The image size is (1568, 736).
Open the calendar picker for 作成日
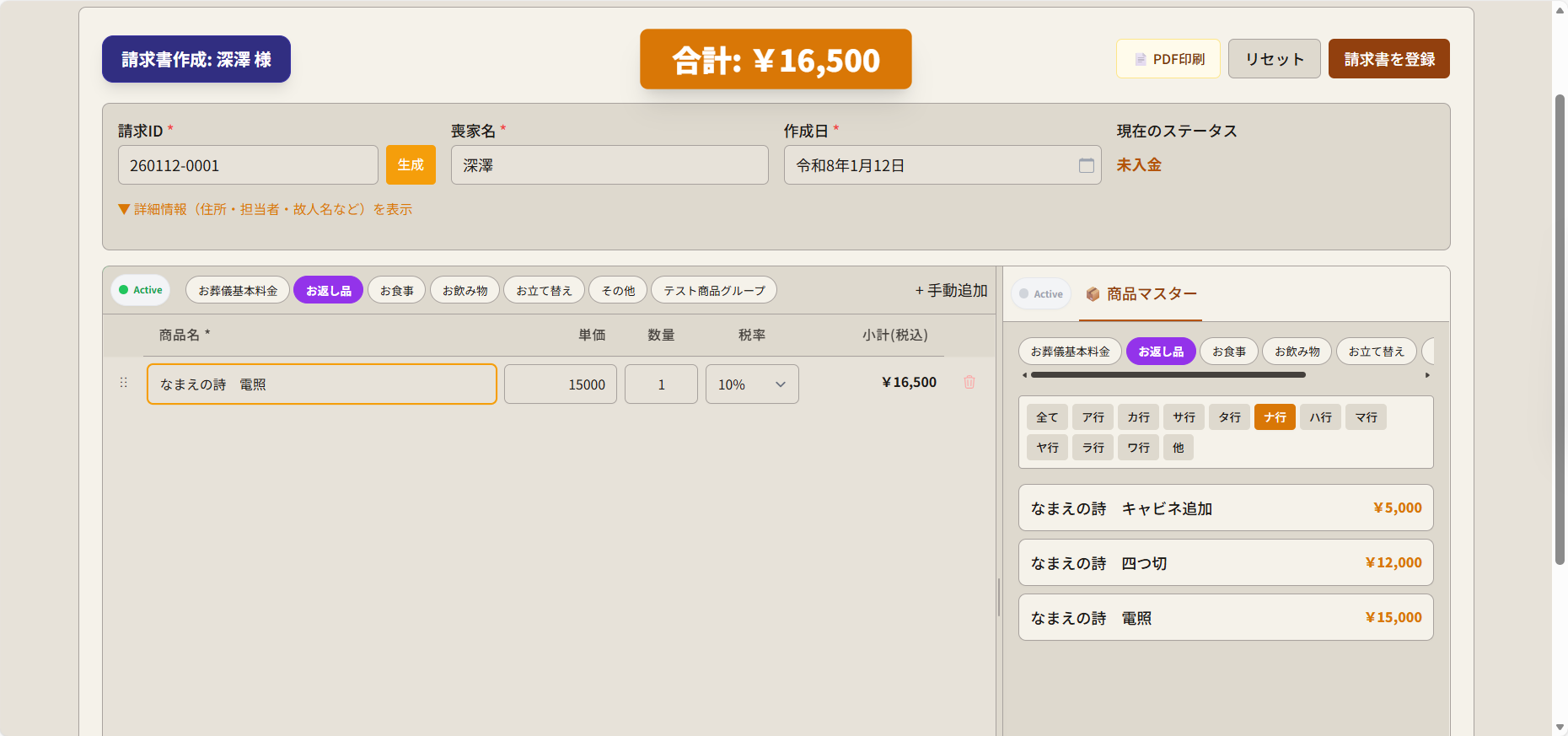pyautogui.click(x=1086, y=165)
